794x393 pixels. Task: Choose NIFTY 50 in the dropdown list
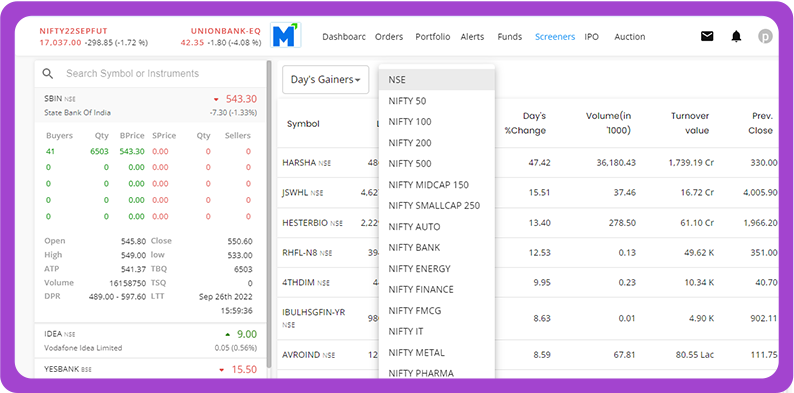coord(436,101)
